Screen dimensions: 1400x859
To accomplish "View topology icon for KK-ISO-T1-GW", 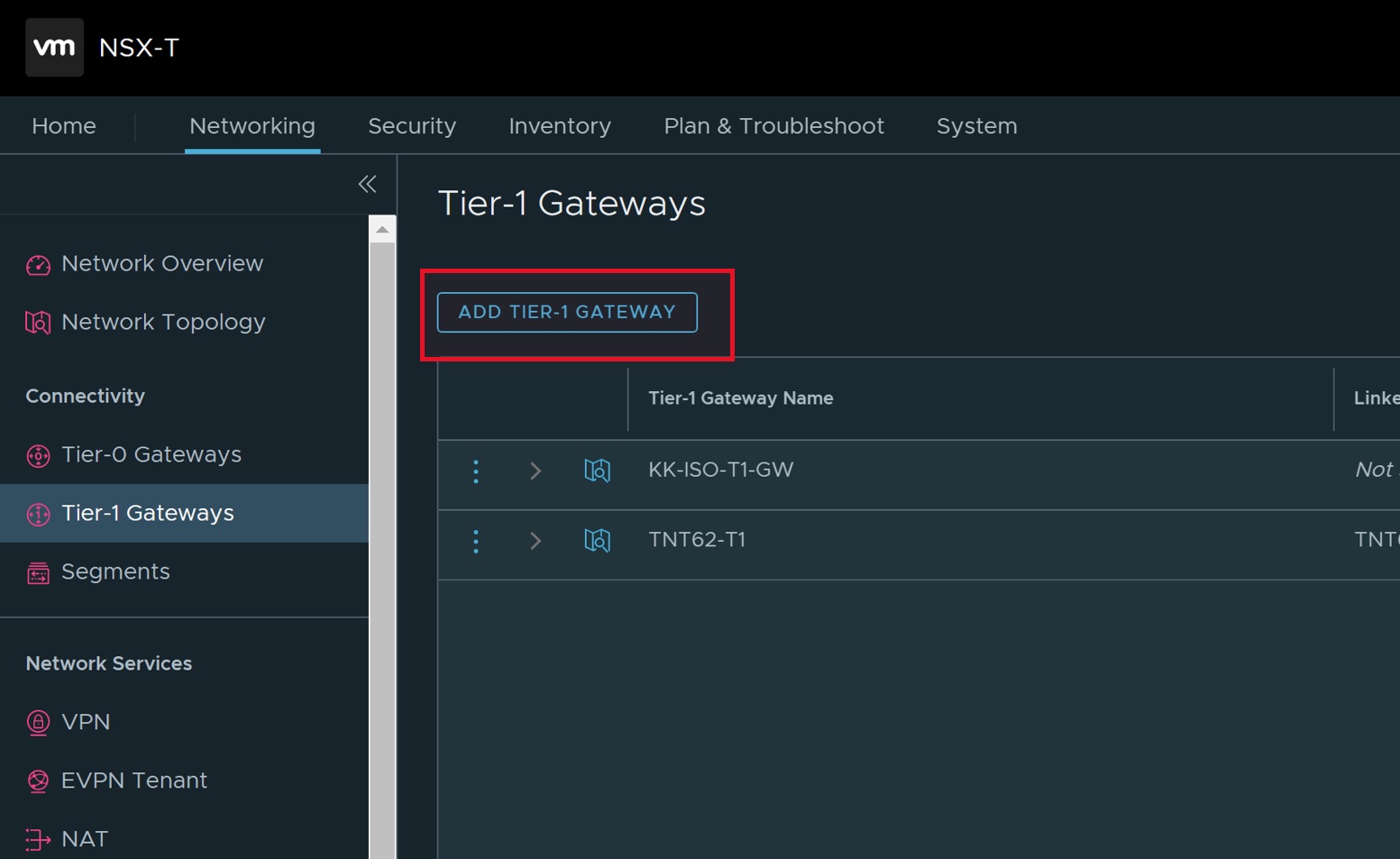I will pyautogui.click(x=597, y=471).
